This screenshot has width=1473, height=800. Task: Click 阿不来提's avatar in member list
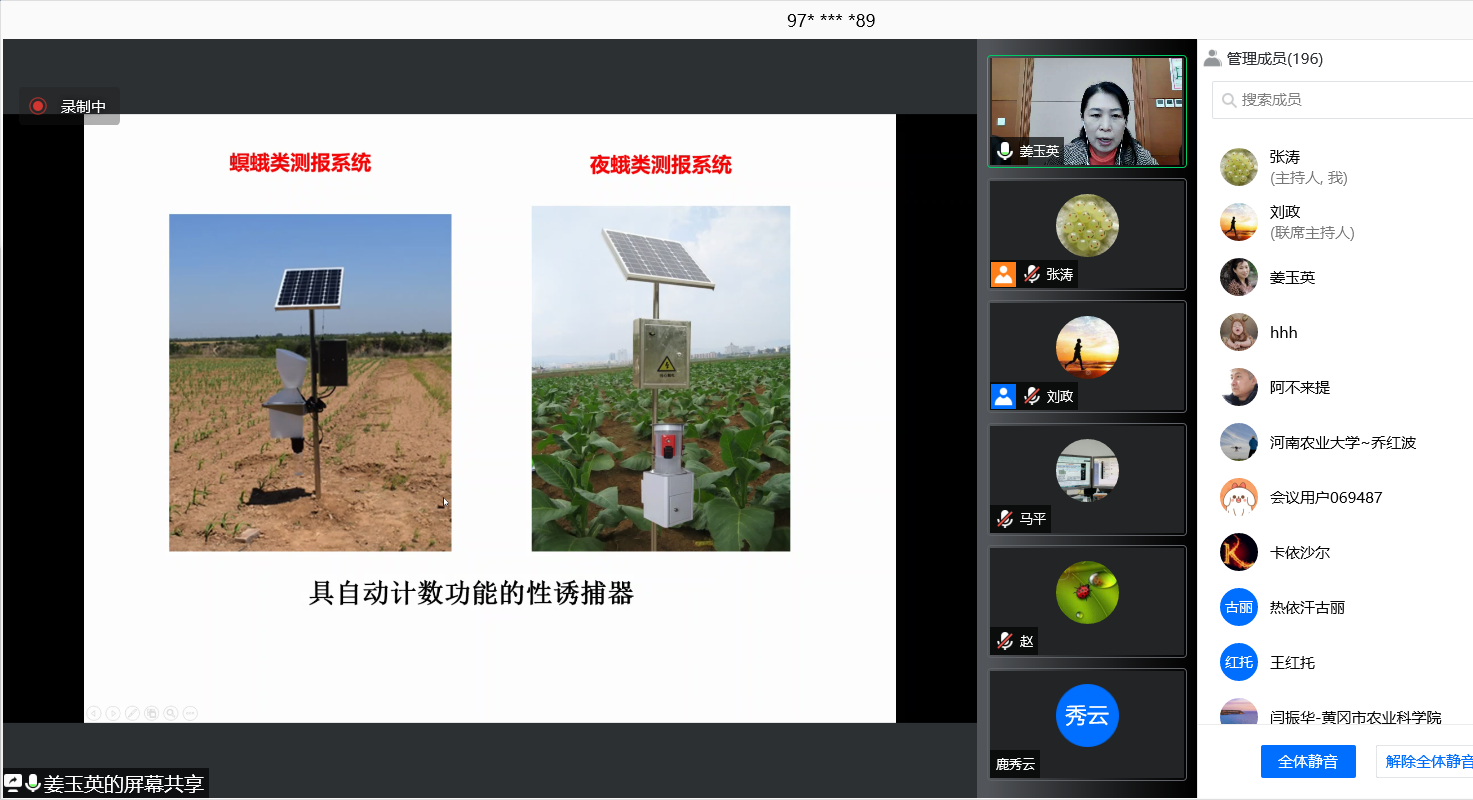pyautogui.click(x=1239, y=387)
